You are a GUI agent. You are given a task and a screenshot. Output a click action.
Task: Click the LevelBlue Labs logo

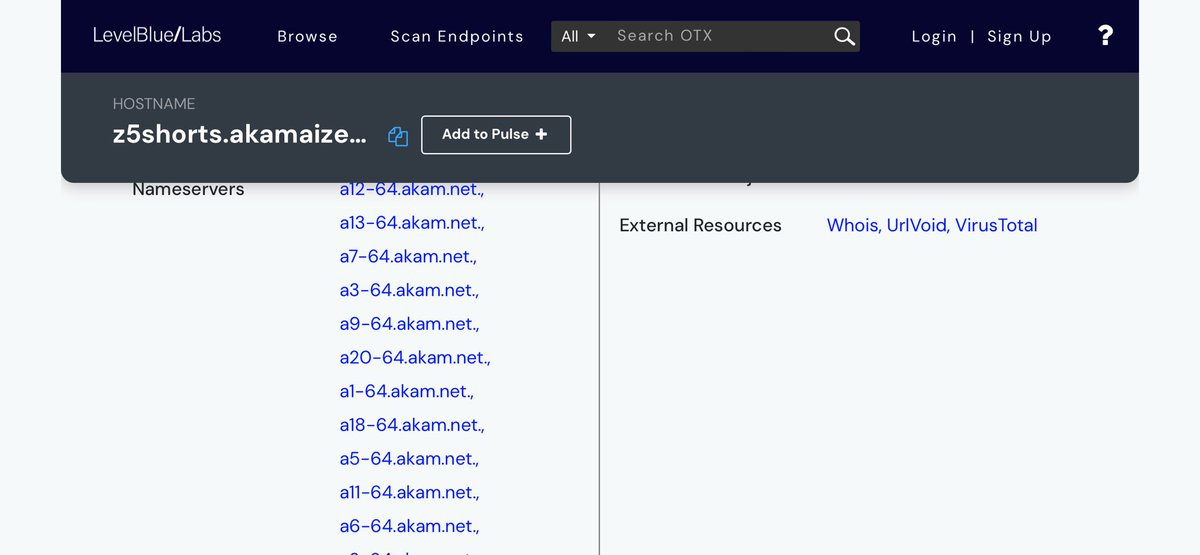pos(157,35)
